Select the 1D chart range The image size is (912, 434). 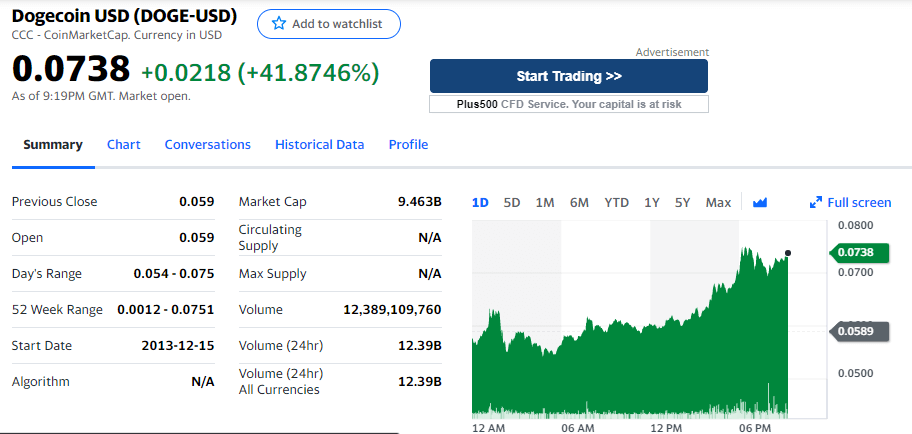tap(480, 202)
